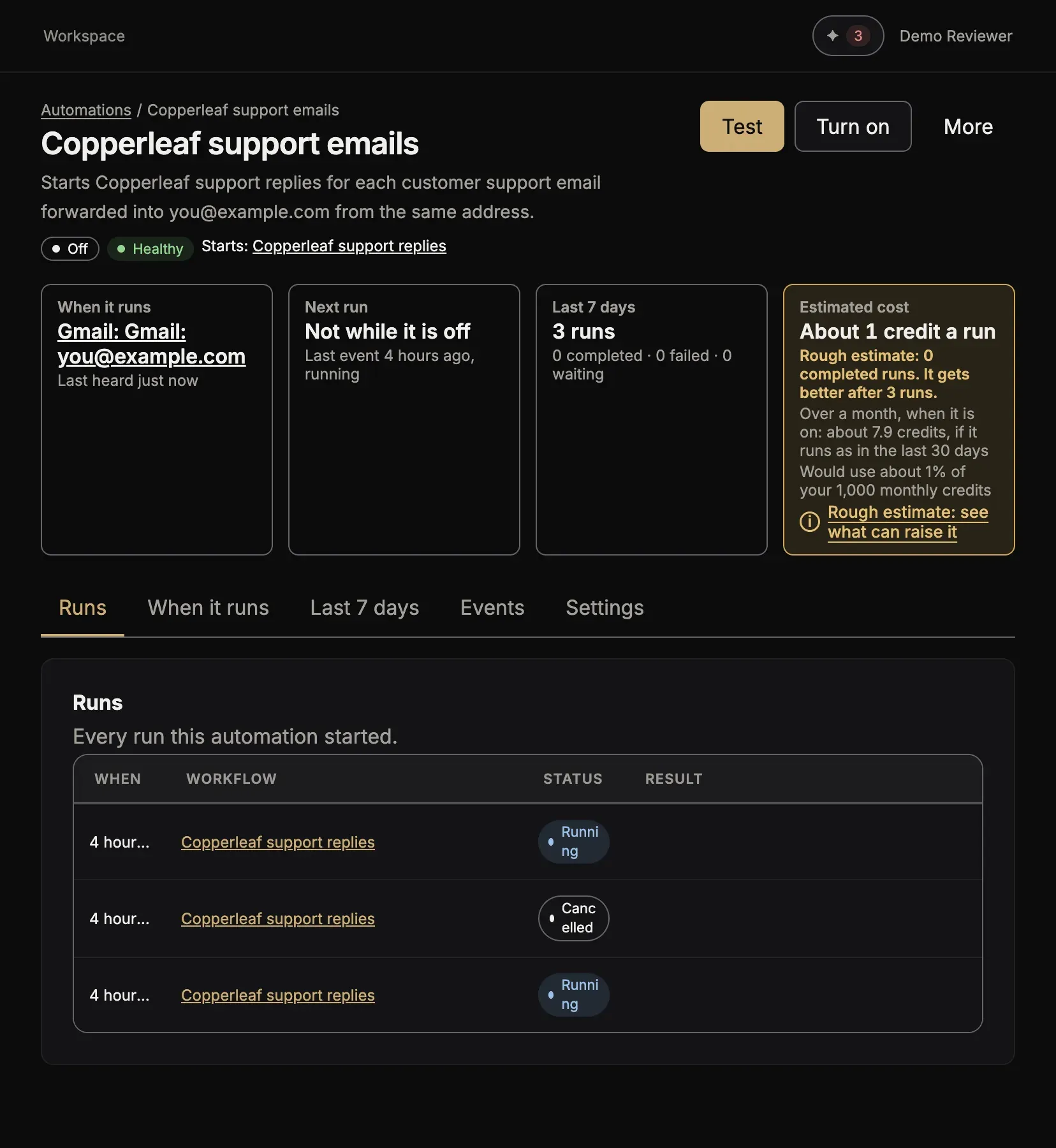Switch to the Events tab
1056x1148 pixels.
[x=492, y=607]
